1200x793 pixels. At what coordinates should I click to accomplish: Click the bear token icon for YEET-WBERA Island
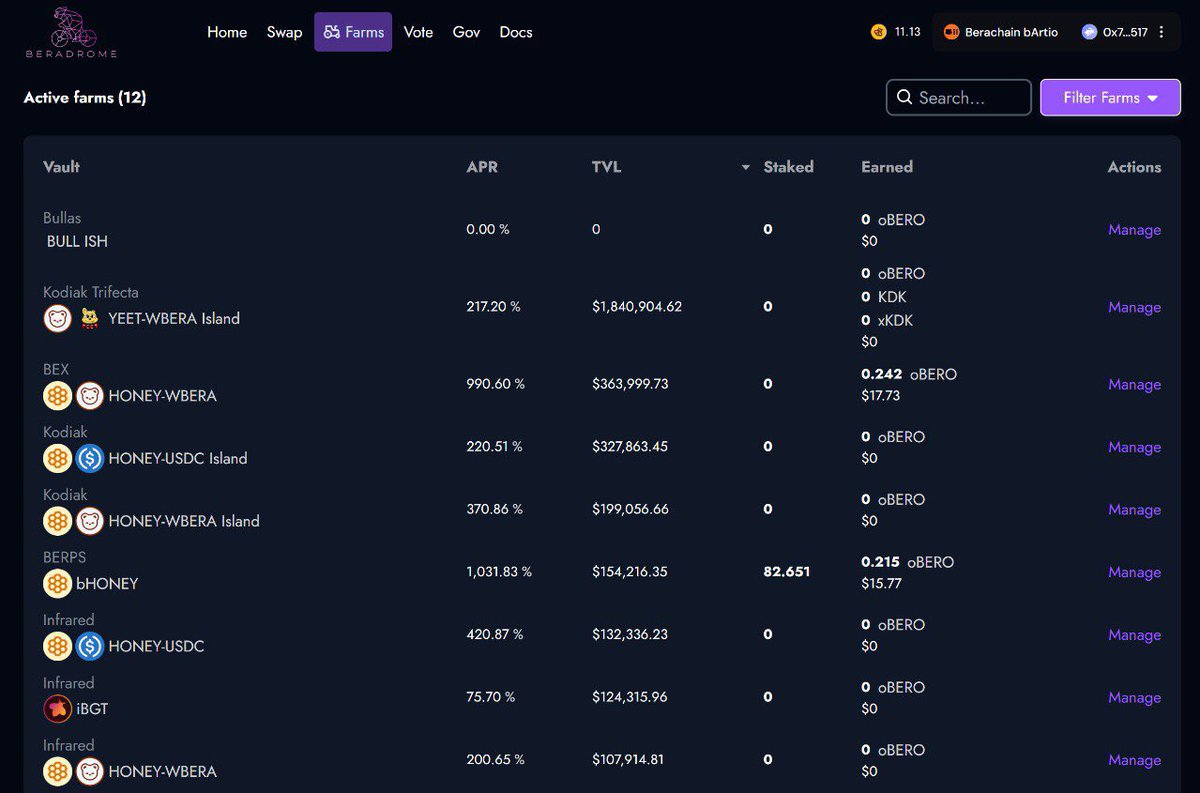pos(57,319)
